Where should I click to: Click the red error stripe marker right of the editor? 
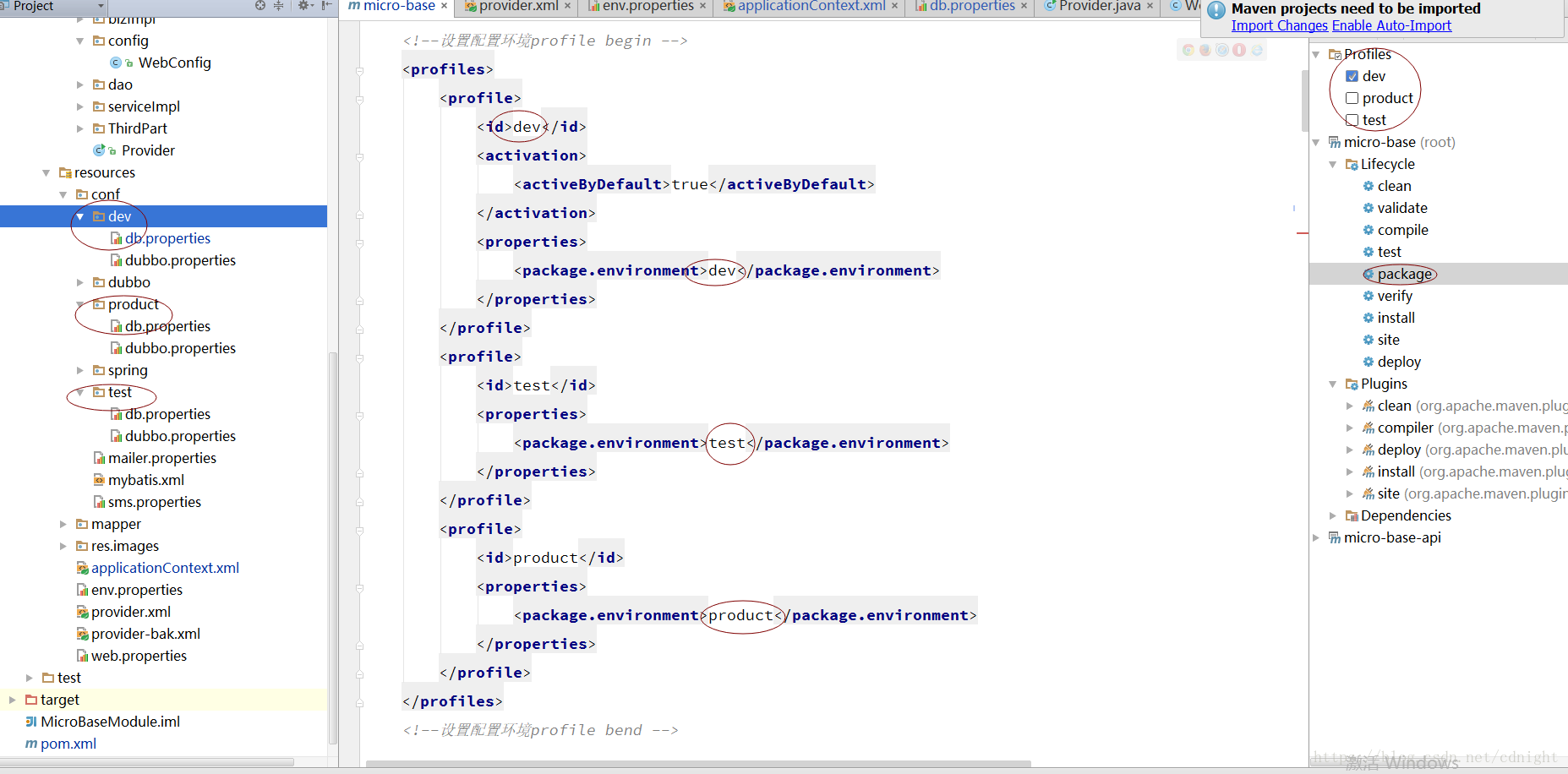tap(1302, 232)
